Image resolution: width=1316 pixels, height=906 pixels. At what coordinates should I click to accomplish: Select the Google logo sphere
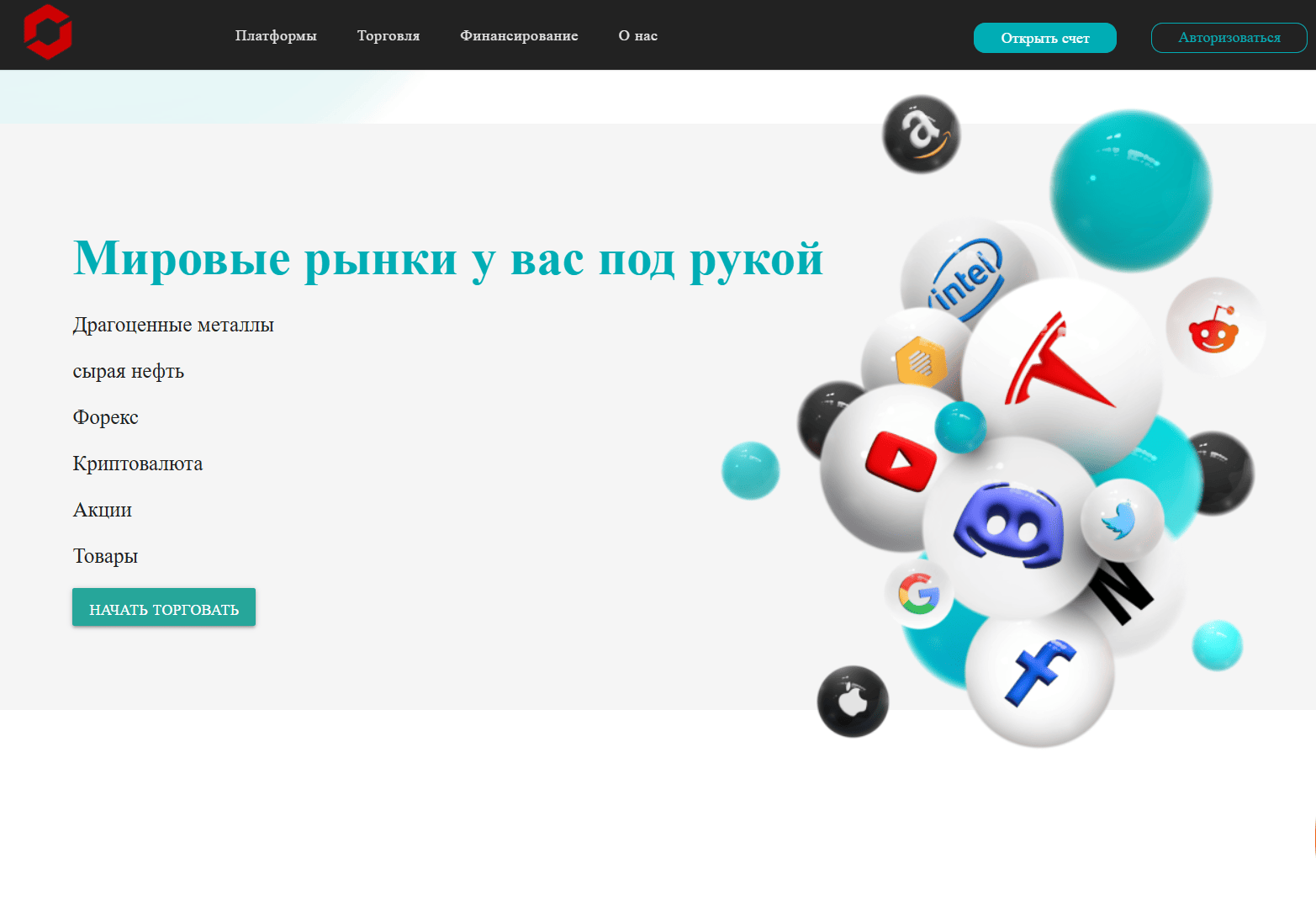pyautogui.click(x=918, y=592)
